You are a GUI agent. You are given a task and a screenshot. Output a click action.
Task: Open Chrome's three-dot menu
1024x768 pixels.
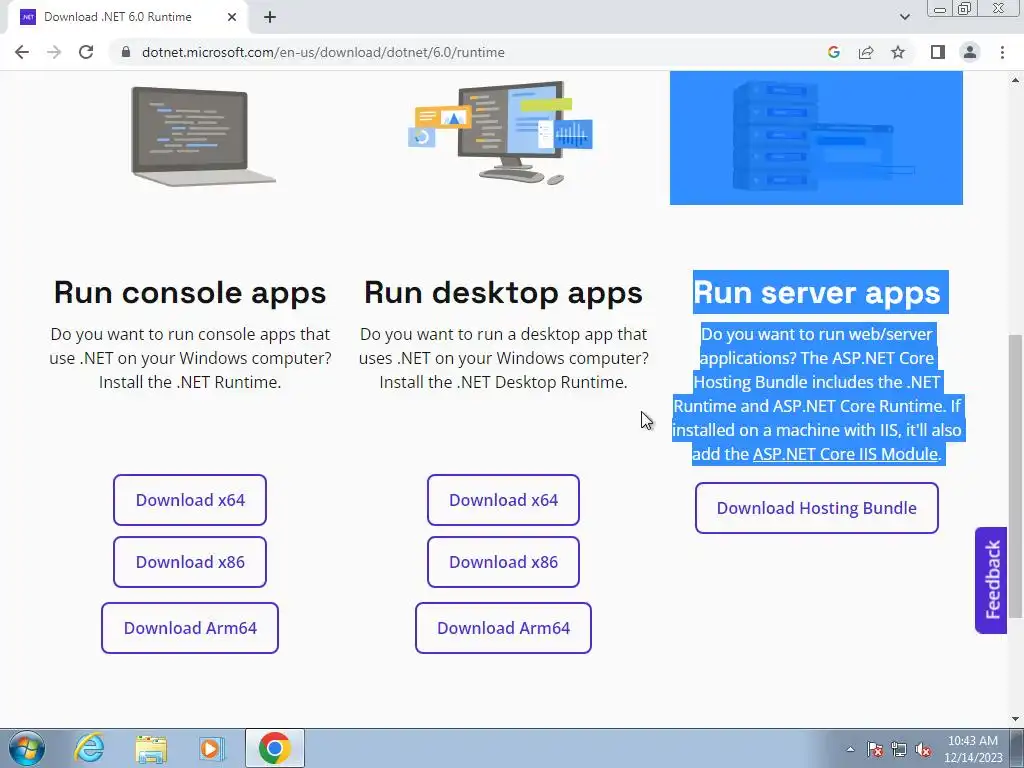point(1002,52)
